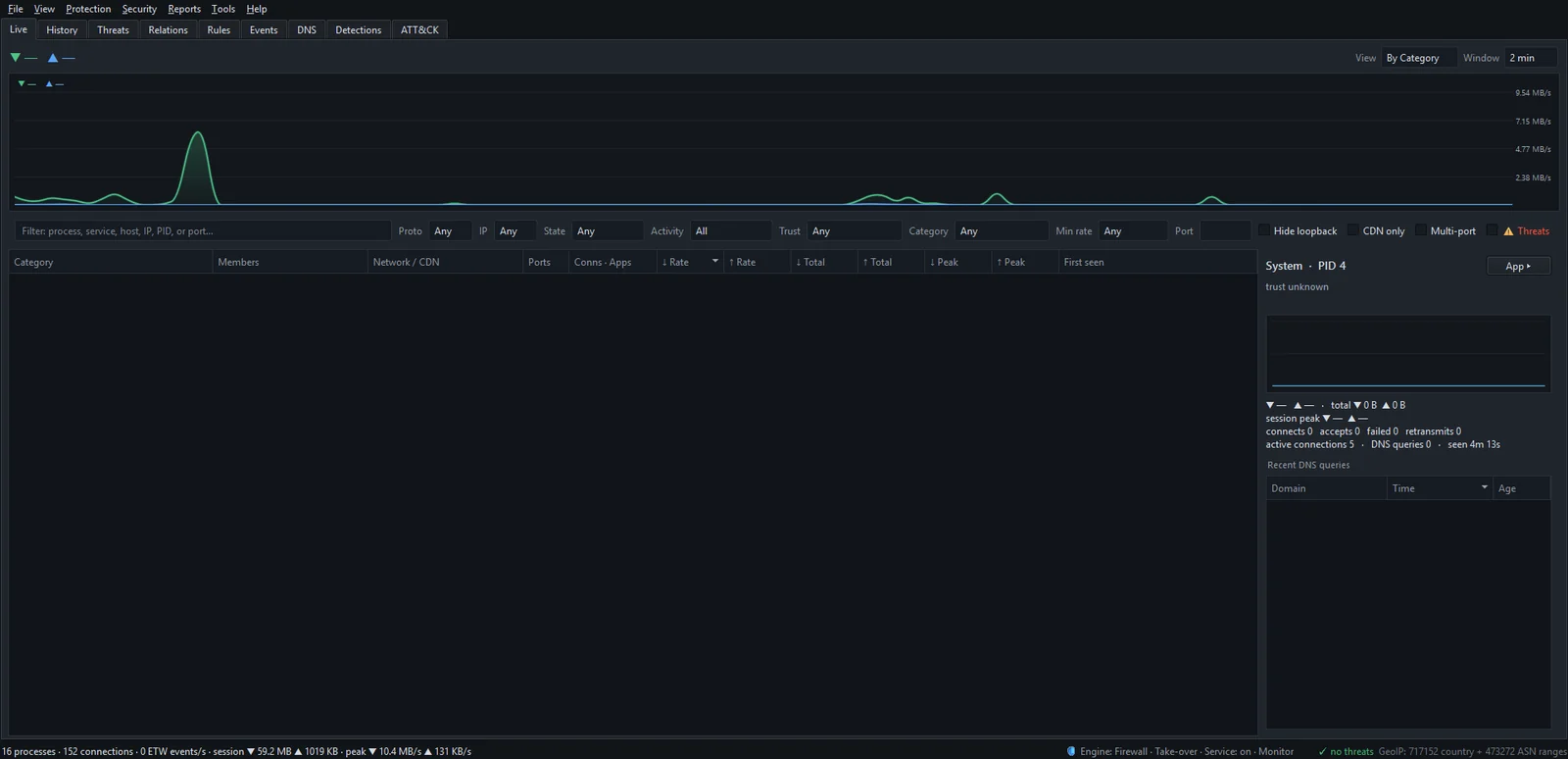
Task: Click the orange Threats warning triangle icon
Action: pyautogui.click(x=1508, y=231)
